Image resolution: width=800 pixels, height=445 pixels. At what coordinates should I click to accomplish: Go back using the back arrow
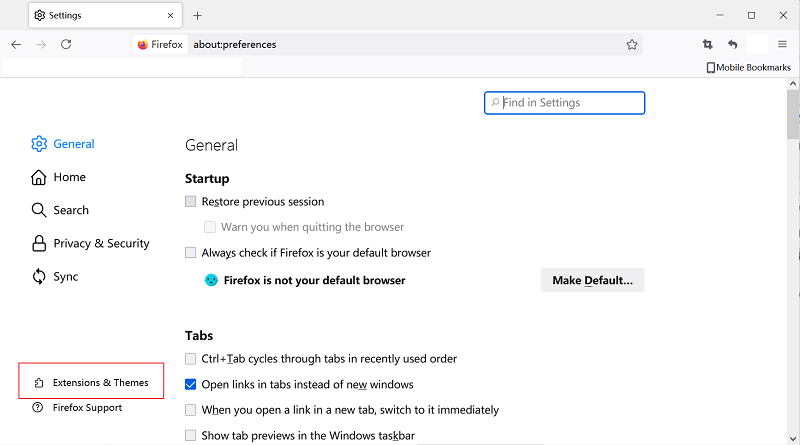coord(16,44)
